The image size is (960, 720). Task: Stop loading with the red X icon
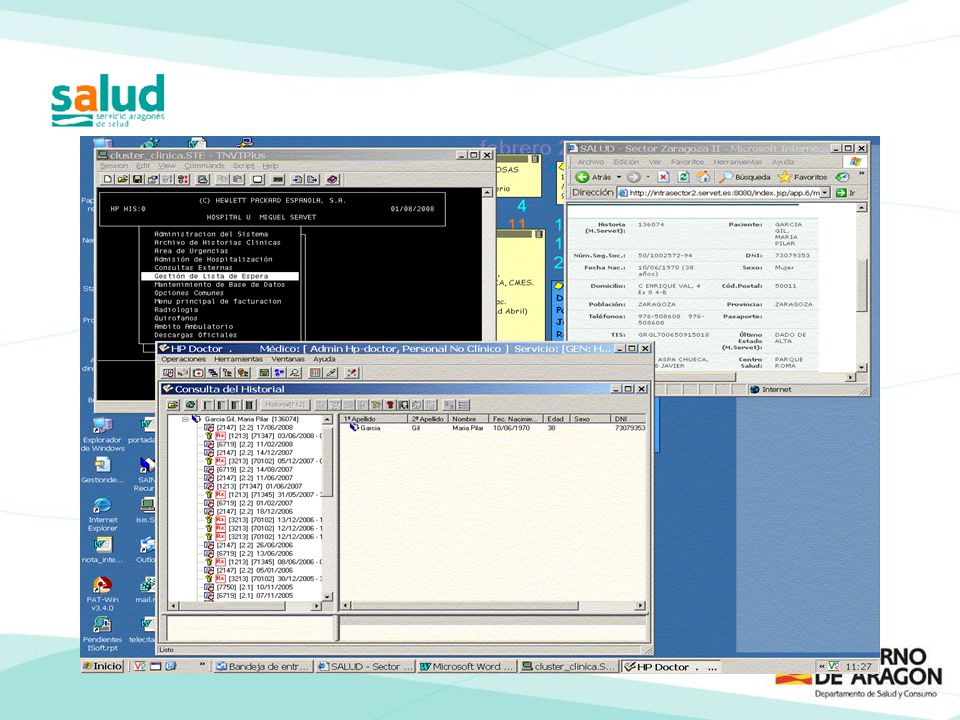pyautogui.click(x=663, y=177)
